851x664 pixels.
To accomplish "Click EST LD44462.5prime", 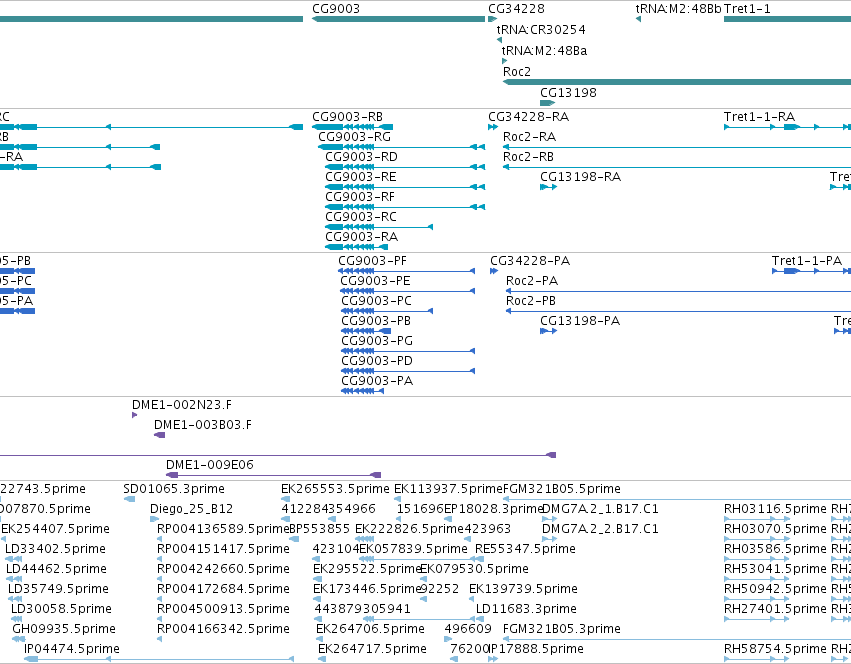I will [x=56, y=570].
